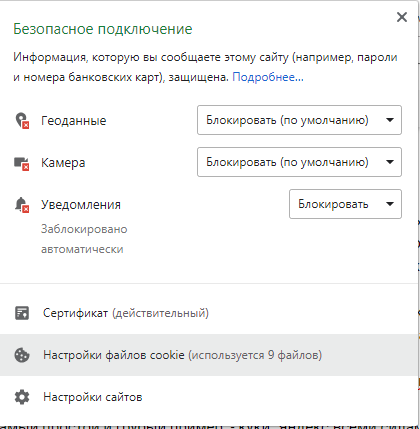Click the site settings gear icon
Image resolution: width=420 pixels, height=429 pixels.
[x=22, y=397]
